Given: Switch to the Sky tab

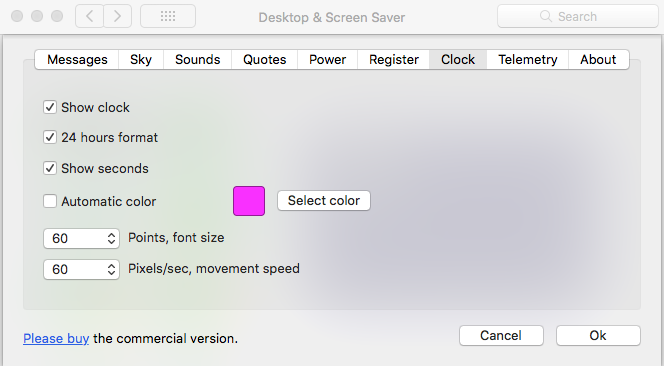Looking at the screenshot, I should point(141,59).
